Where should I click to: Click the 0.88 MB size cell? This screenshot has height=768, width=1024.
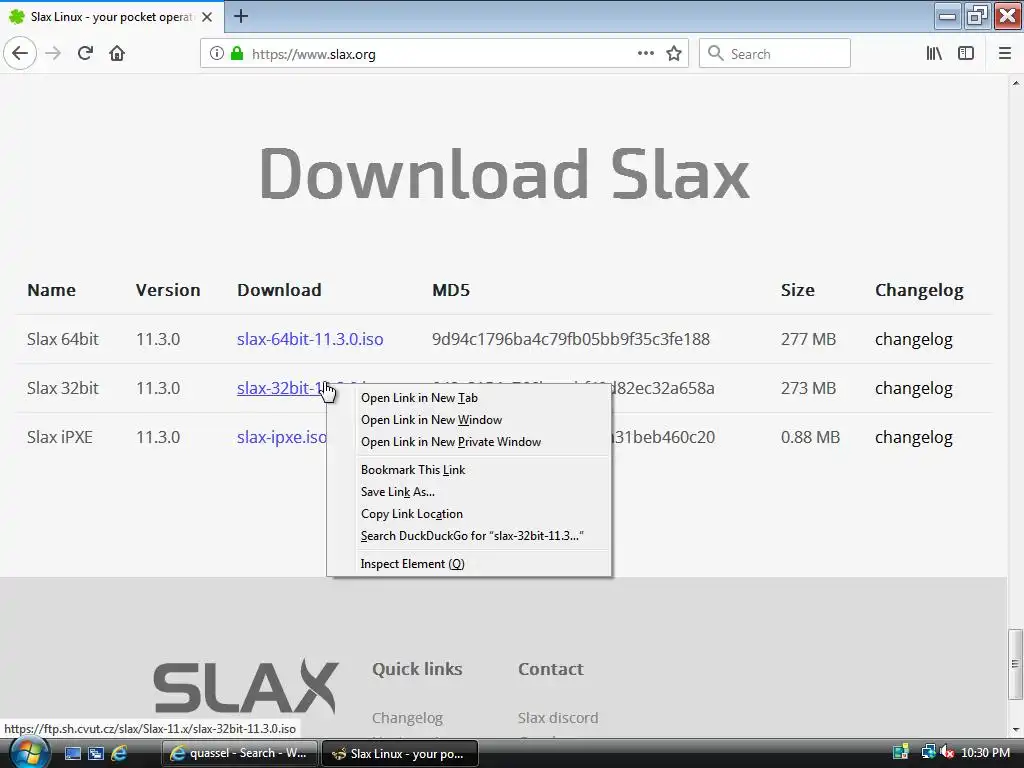[x=810, y=437]
